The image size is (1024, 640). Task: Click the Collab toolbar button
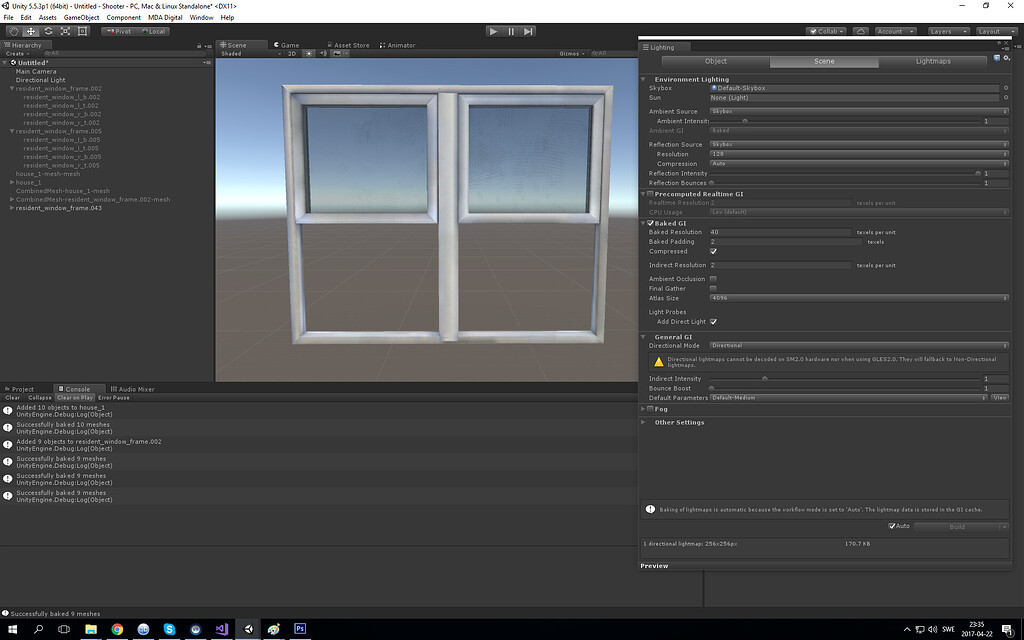826,31
